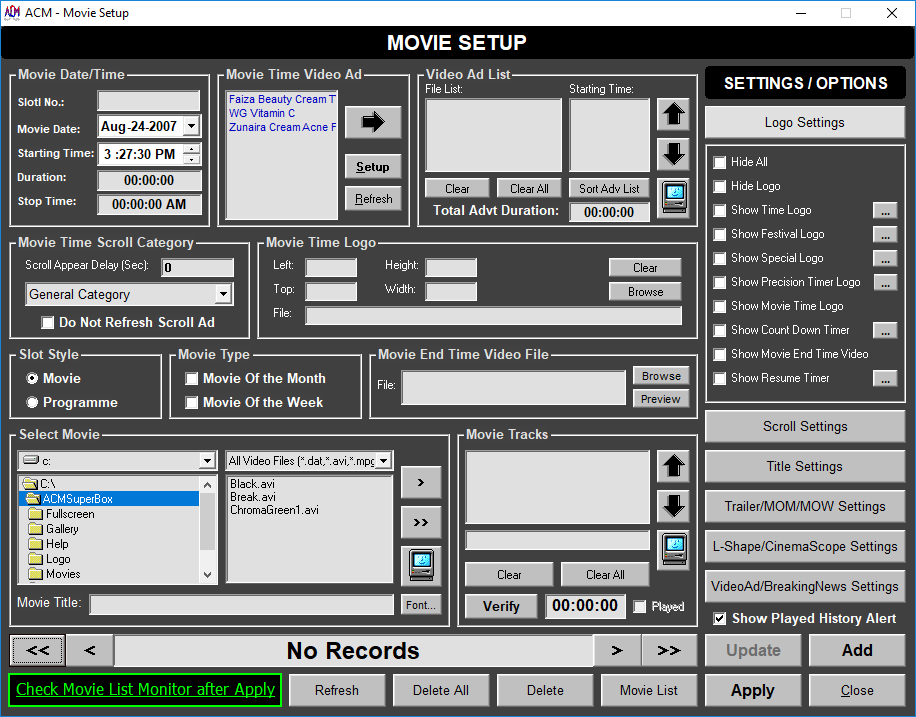Click inside the Movie Title field
Image resolution: width=916 pixels, height=717 pixels.
pyautogui.click(x=240, y=605)
